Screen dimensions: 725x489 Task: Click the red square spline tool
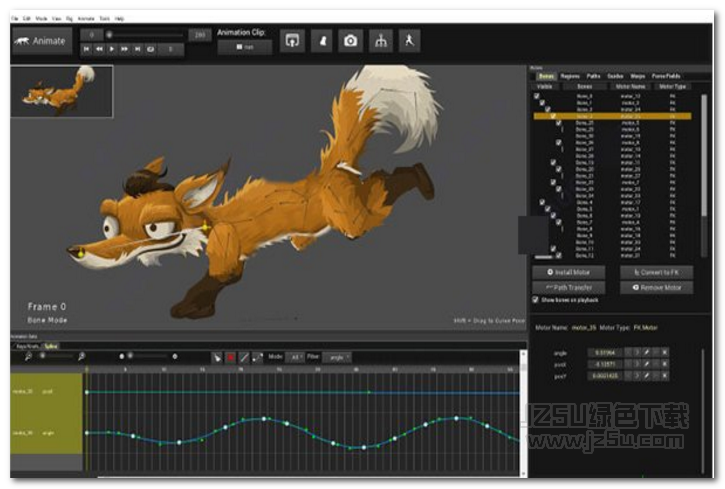pyautogui.click(x=230, y=357)
